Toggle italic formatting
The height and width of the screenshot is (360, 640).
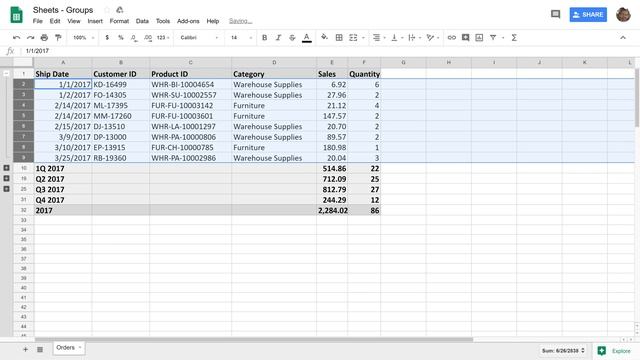(278, 38)
